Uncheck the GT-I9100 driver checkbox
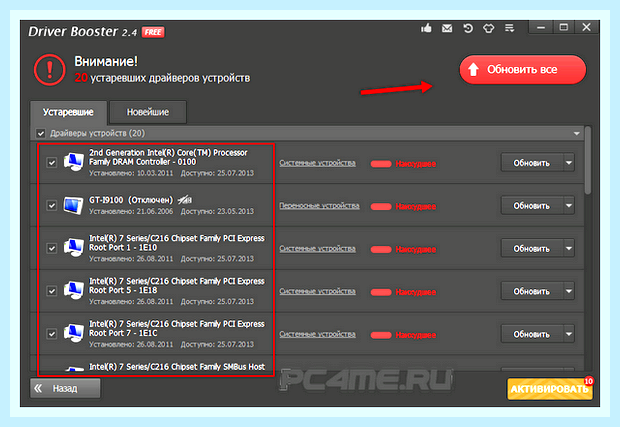Viewport: 620px width, 427px height. tap(51, 205)
